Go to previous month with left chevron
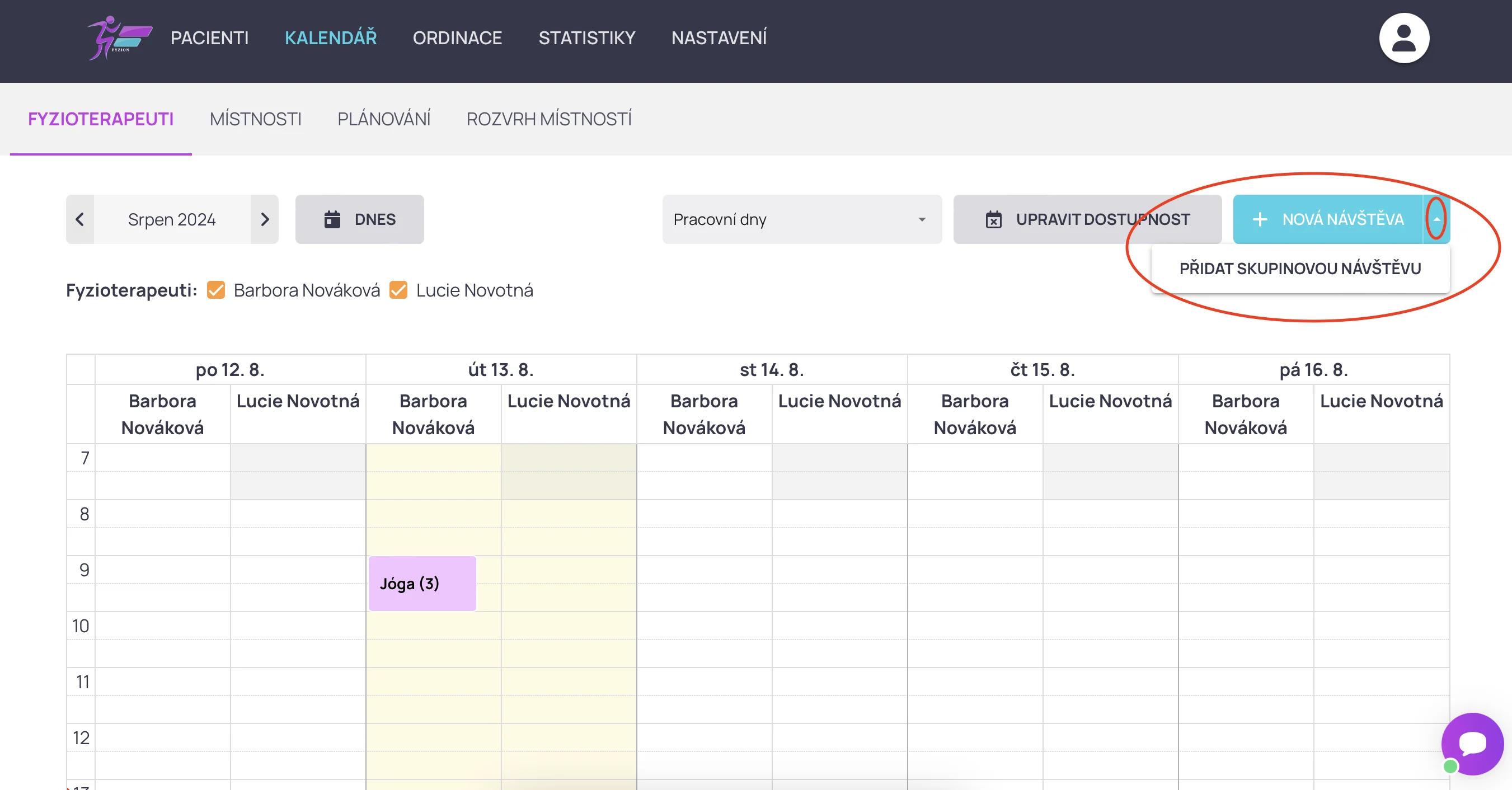The image size is (1512, 790). coord(81,219)
